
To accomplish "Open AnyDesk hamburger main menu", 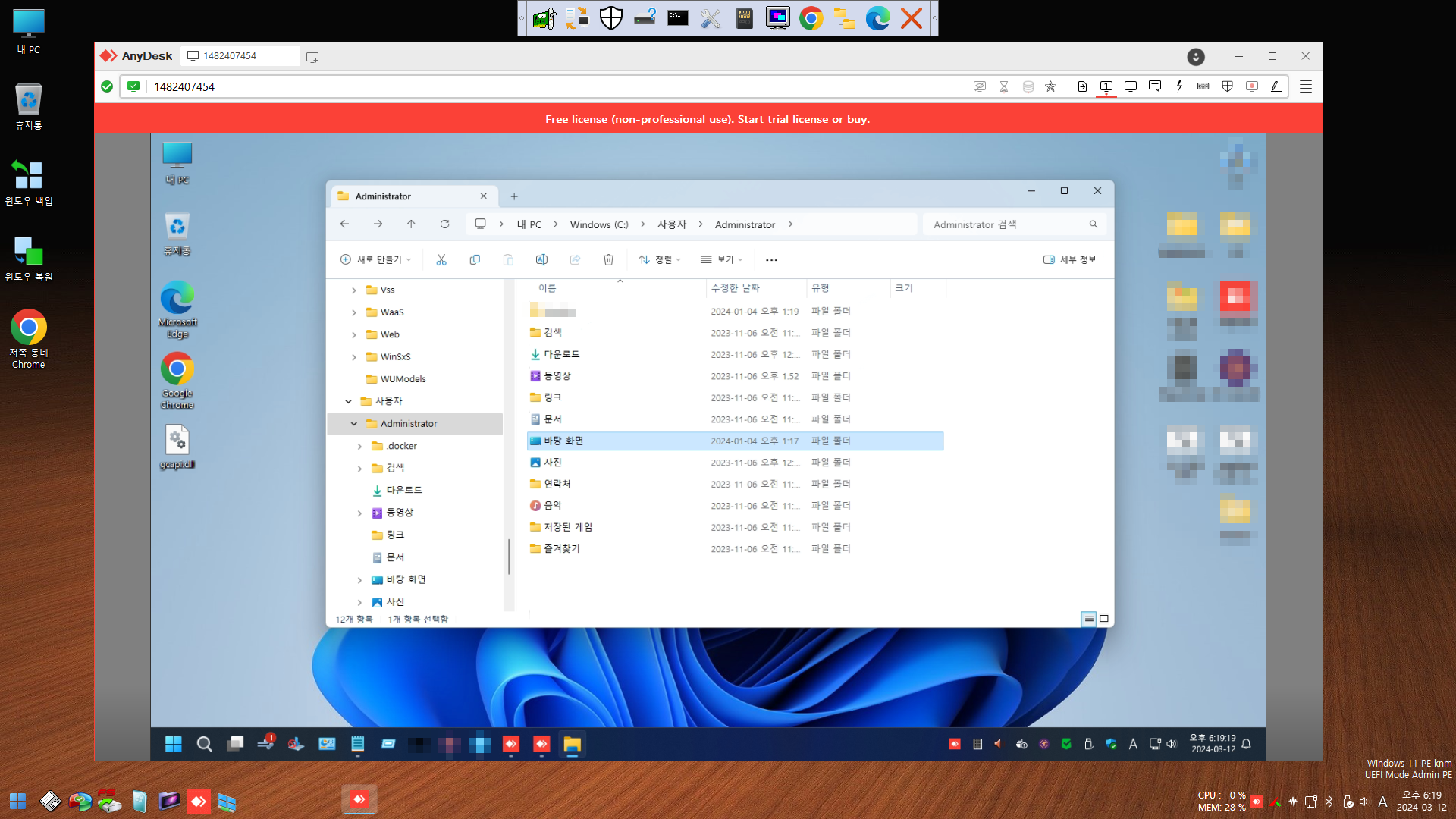I will point(1306,86).
